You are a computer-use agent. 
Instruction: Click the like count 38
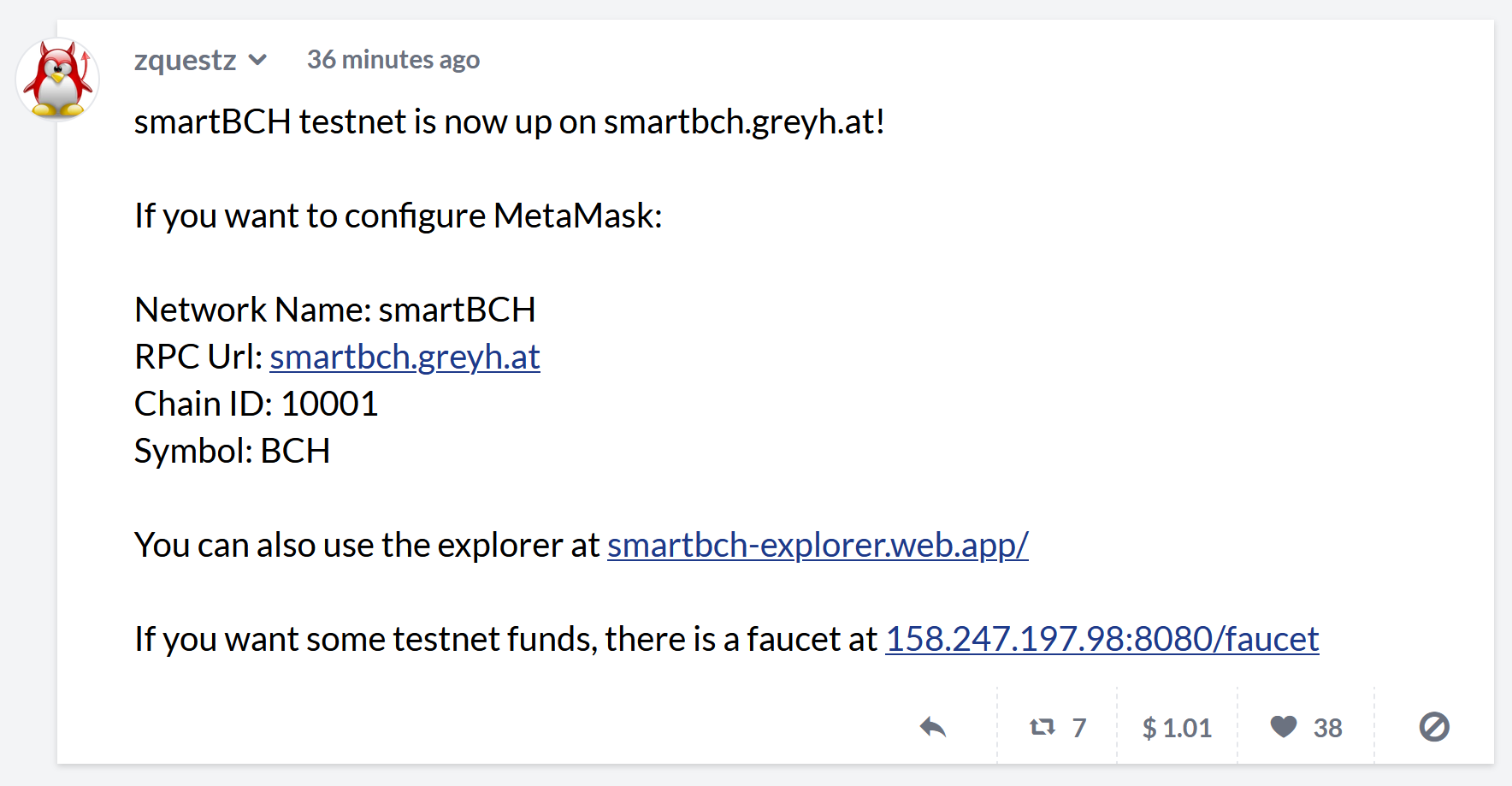pos(1328,728)
